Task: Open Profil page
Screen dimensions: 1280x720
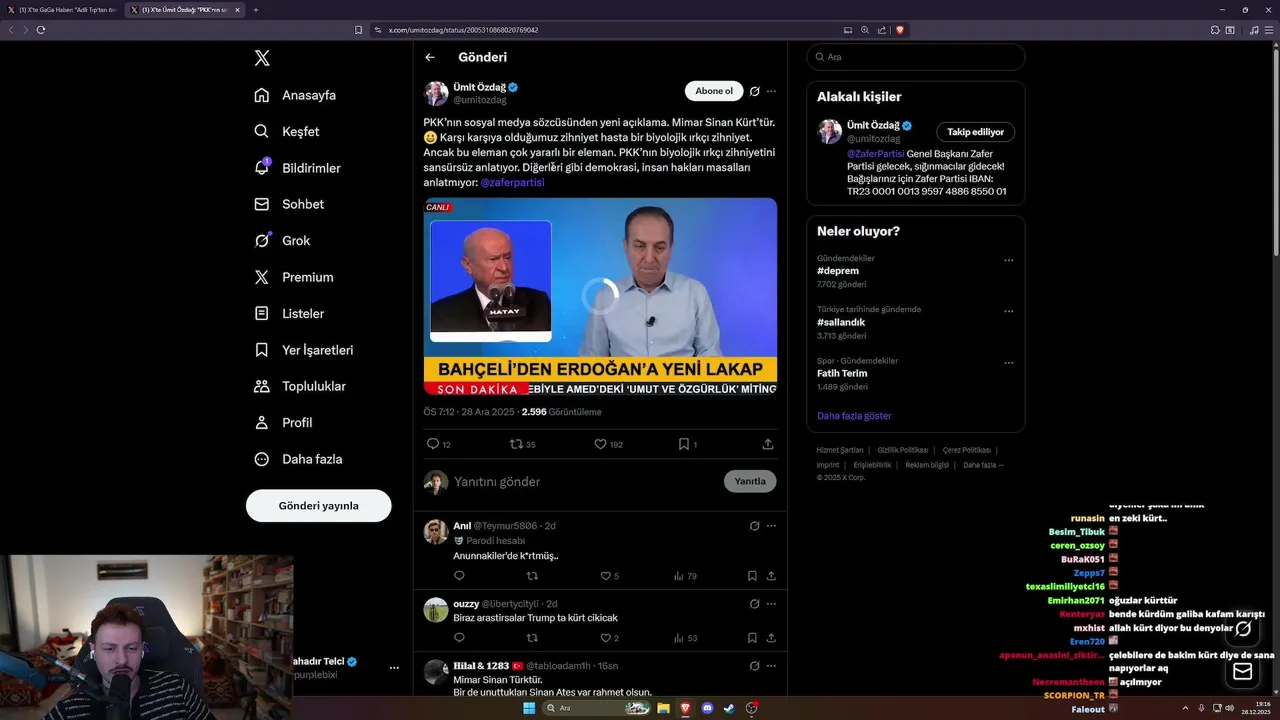Action: [283, 422]
